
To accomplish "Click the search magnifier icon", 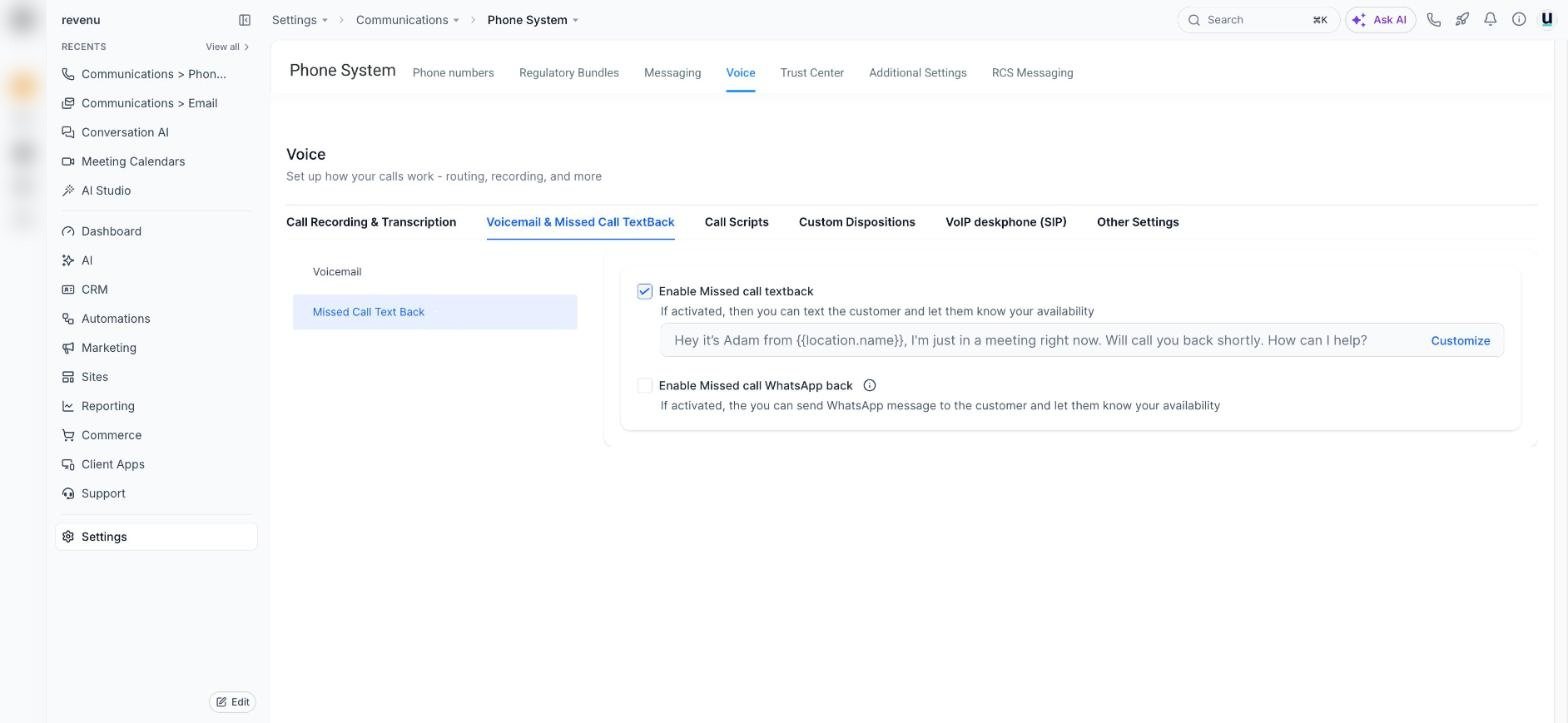I will (1194, 20).
